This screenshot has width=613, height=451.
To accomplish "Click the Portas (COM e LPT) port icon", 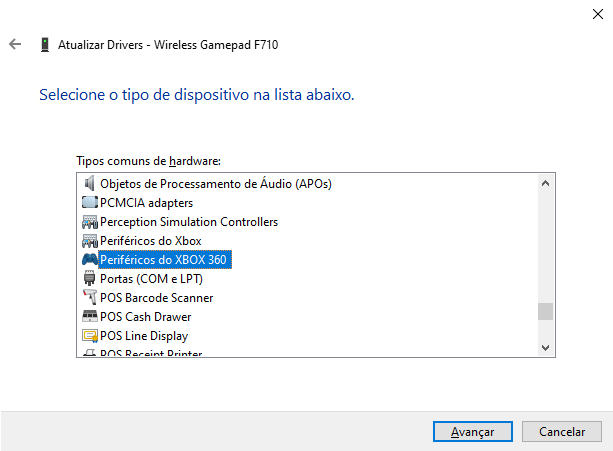I will click(x=89, y=279).
